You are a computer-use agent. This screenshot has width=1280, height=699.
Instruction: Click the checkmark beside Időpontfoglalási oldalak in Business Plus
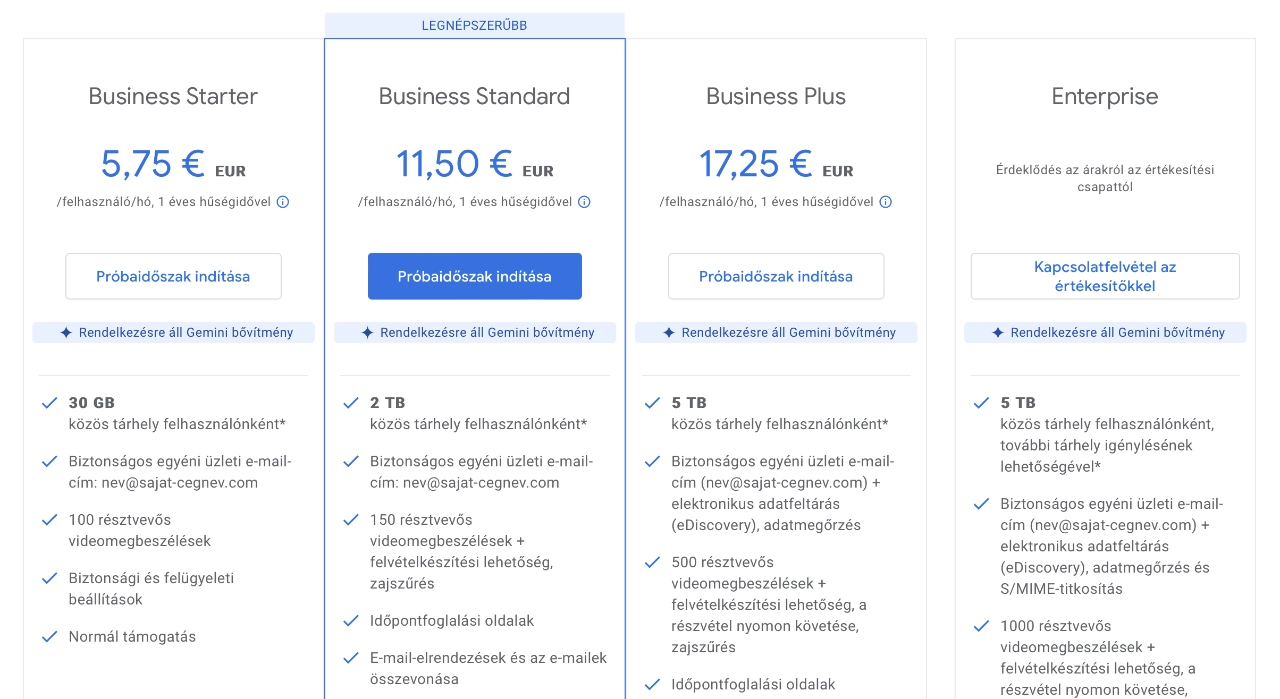(652, 684)
